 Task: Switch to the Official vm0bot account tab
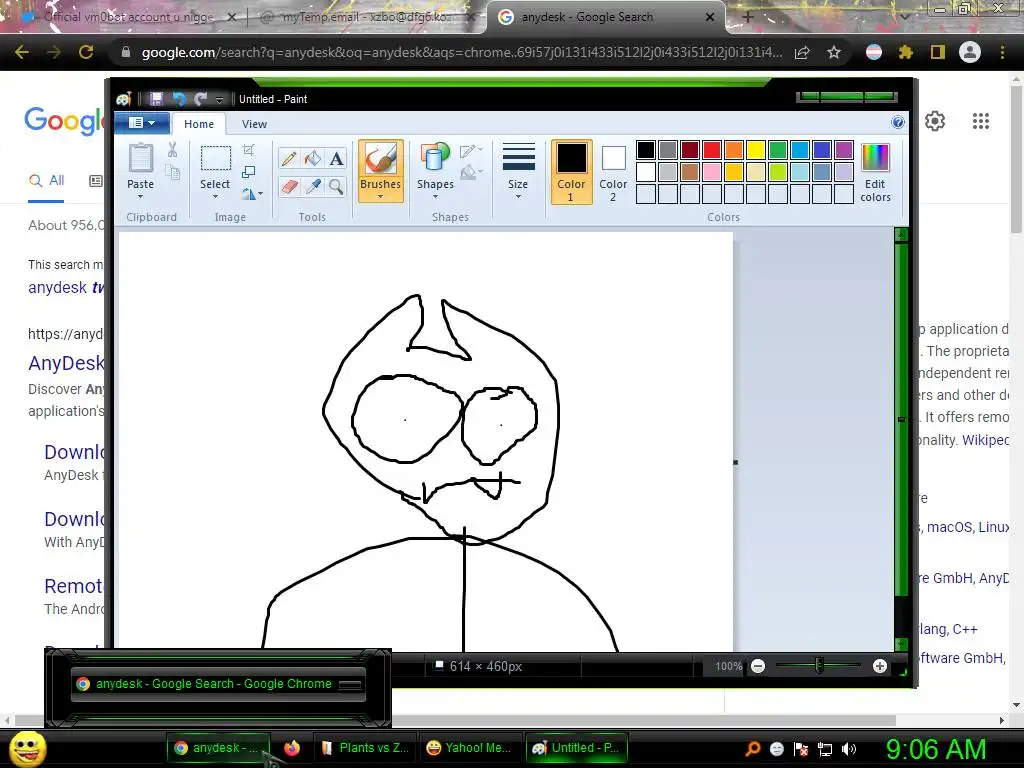click(127, 17)
